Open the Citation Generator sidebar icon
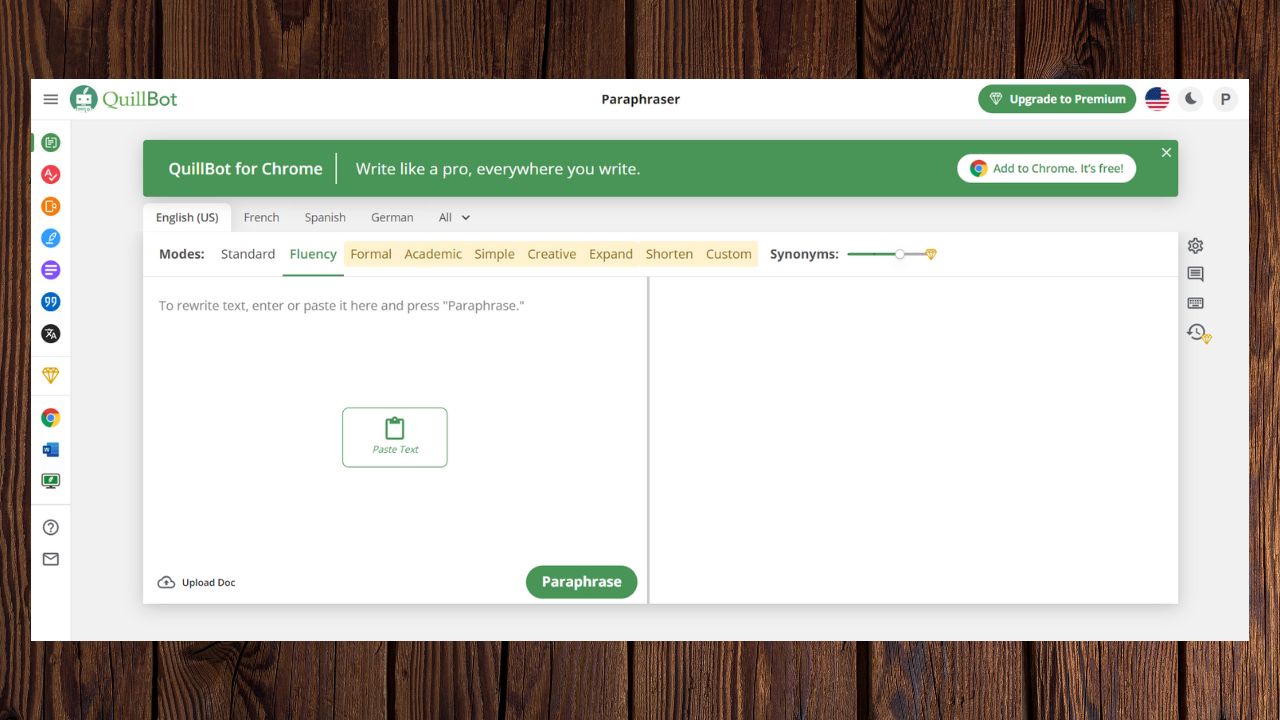Screen dimensions: 1280x720 click(x=51, y=302)
